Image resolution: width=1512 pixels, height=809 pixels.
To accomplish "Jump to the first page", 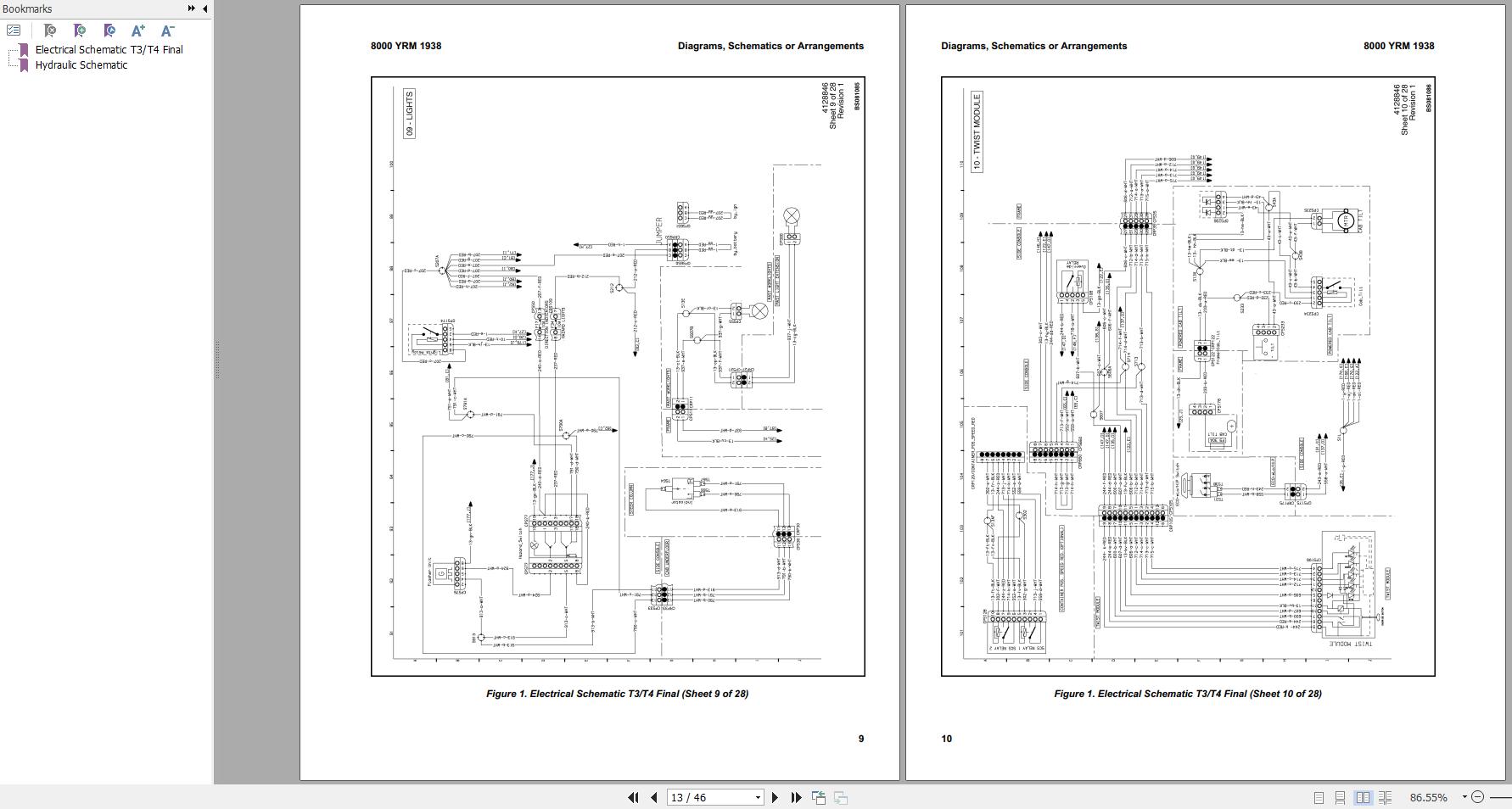I will click(633, 797).
